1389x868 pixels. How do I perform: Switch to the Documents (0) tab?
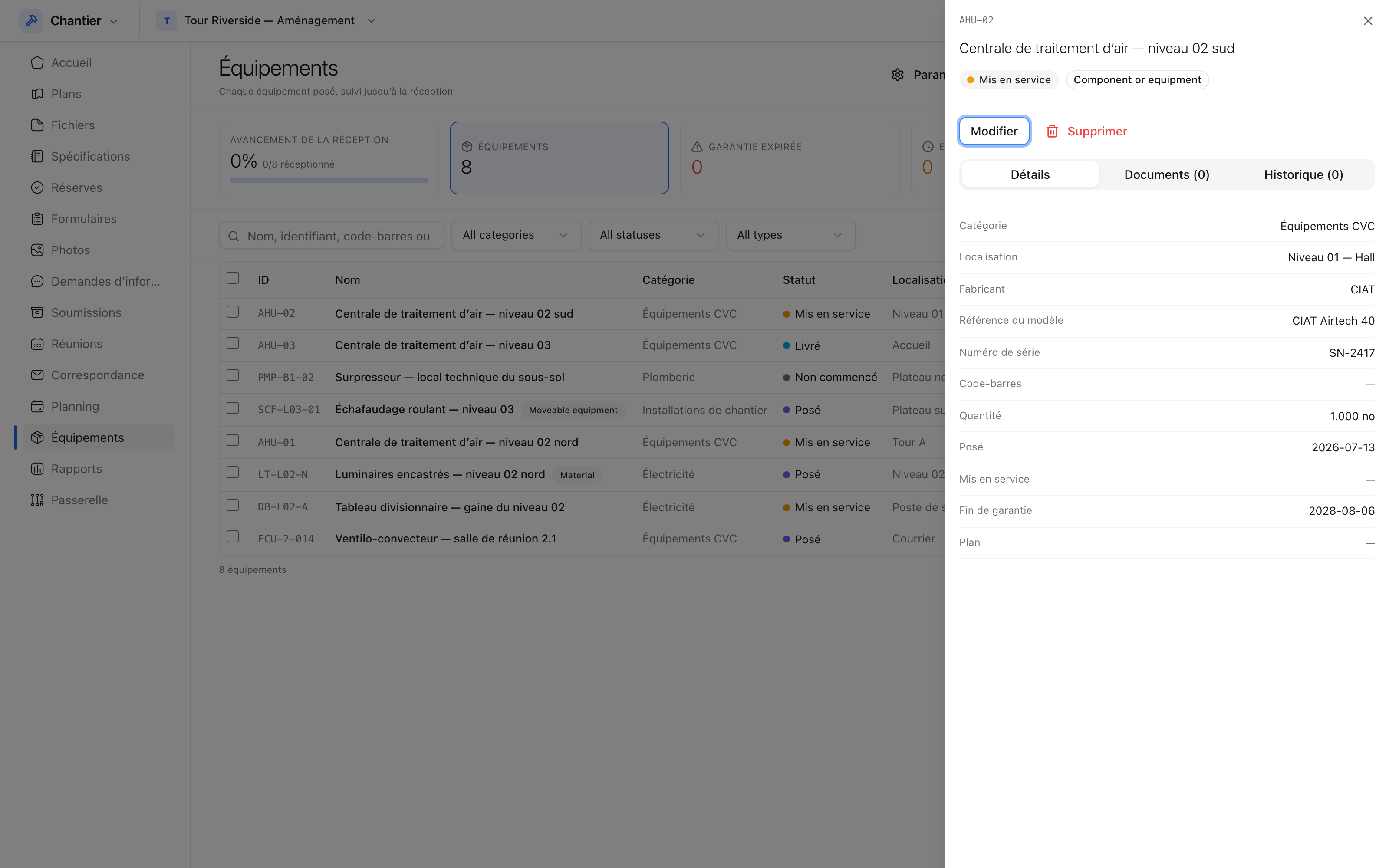(1166, 174)
